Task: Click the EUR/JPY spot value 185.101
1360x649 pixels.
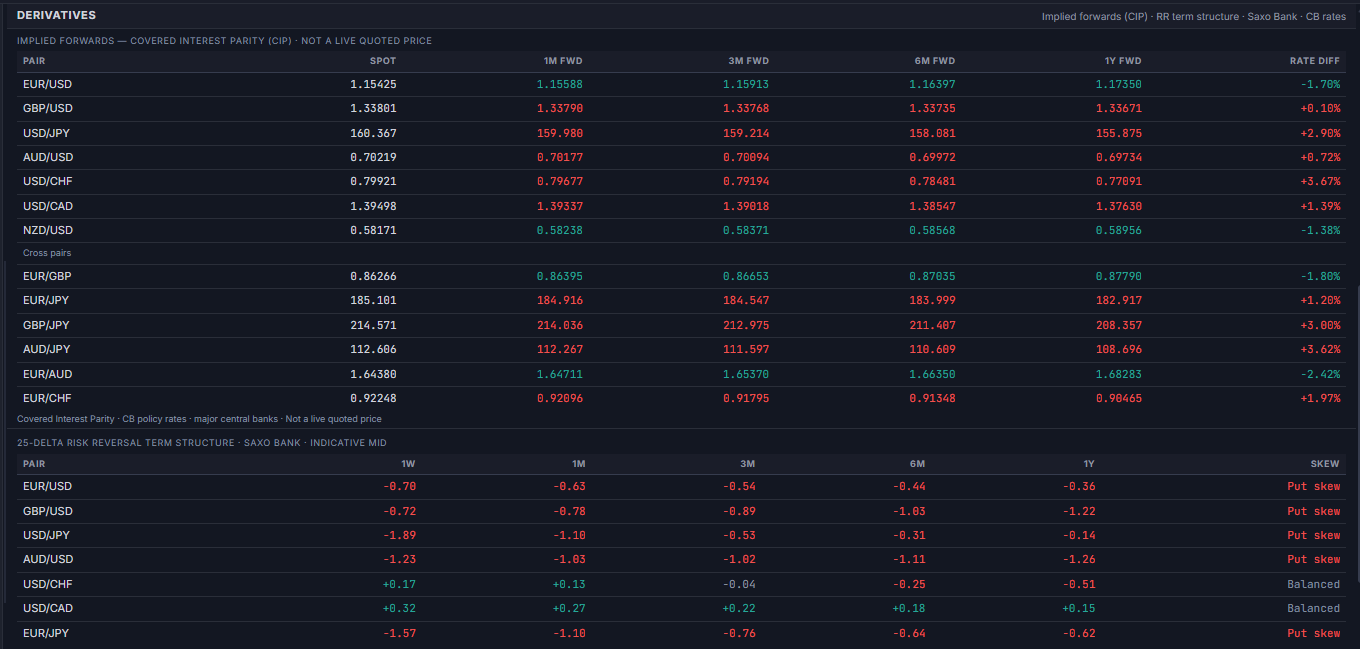Action: pyautogui.click(x=373, y=300)
